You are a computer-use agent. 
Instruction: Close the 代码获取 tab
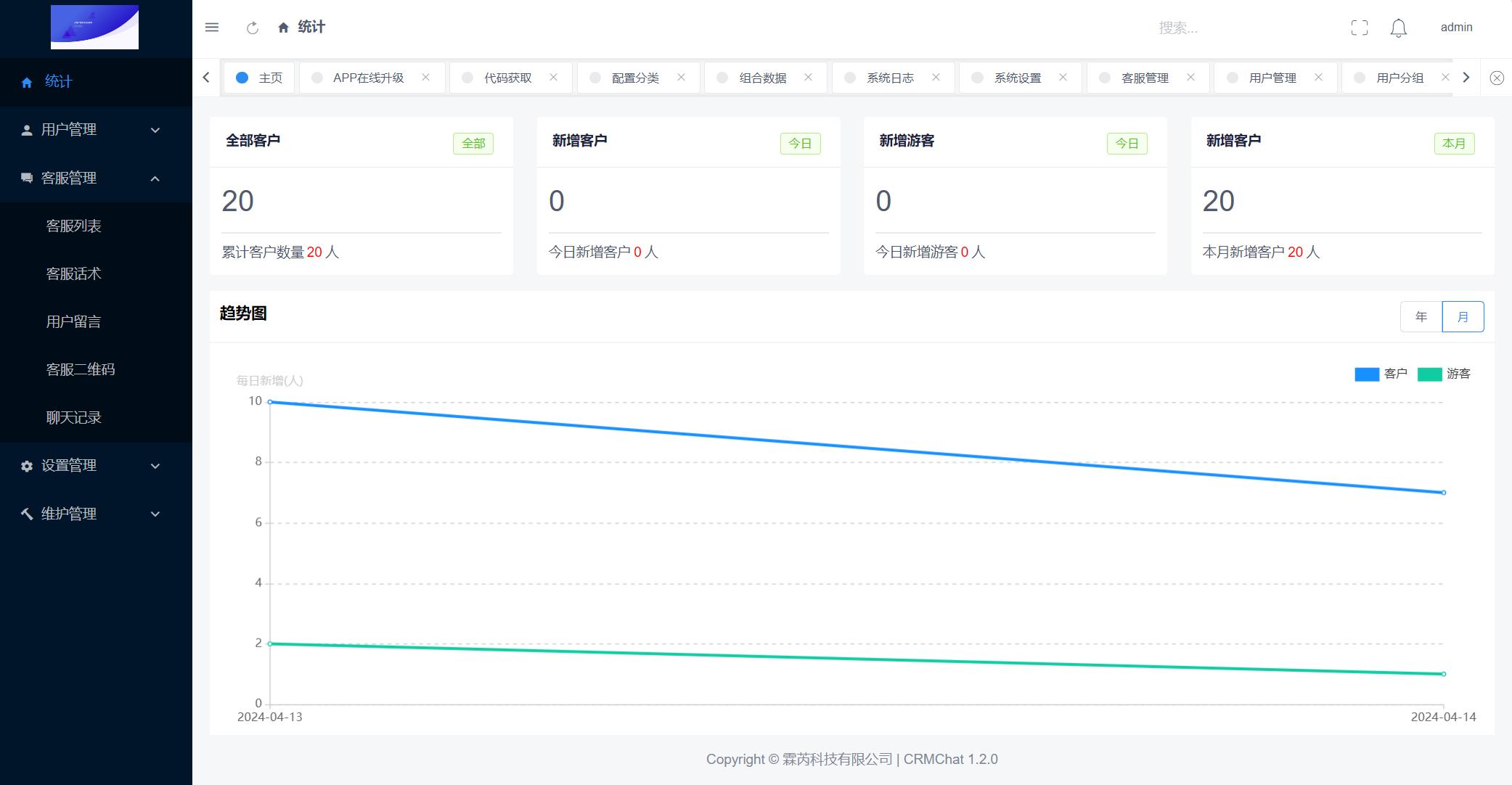pos(554,77)
